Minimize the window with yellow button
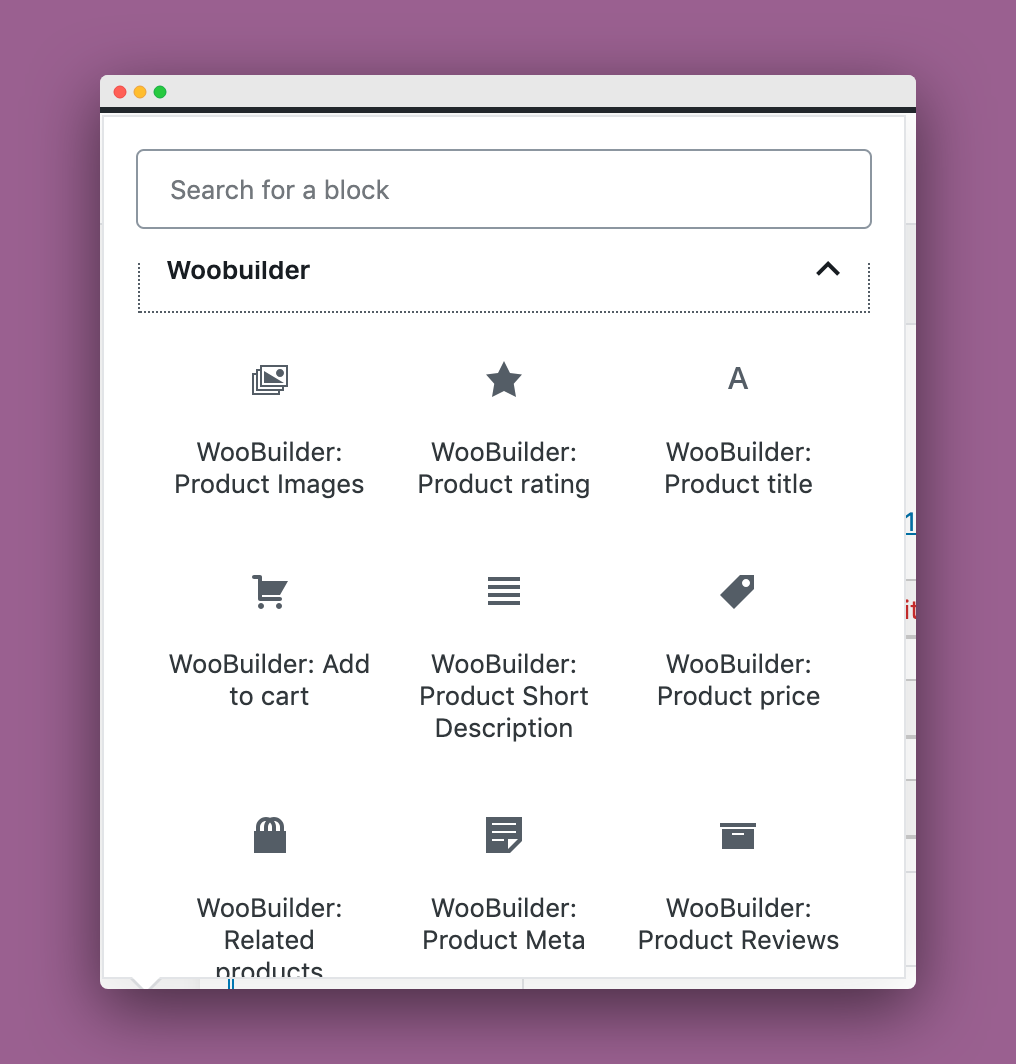 (x=140, y=92)
